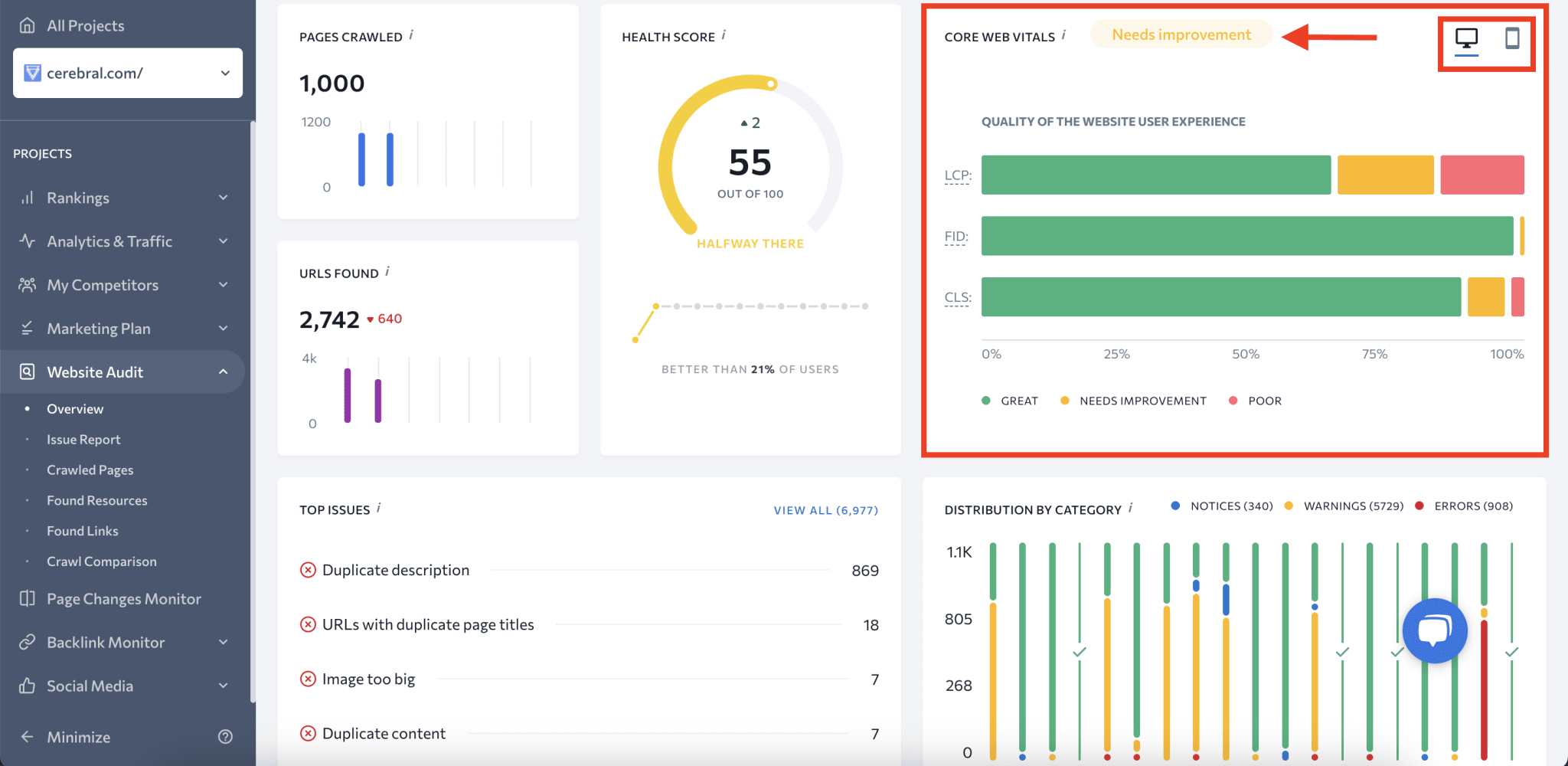Open the chat bubble widget
Image resolution: width=1568 pixels, height=766 pixels.
1435,630
